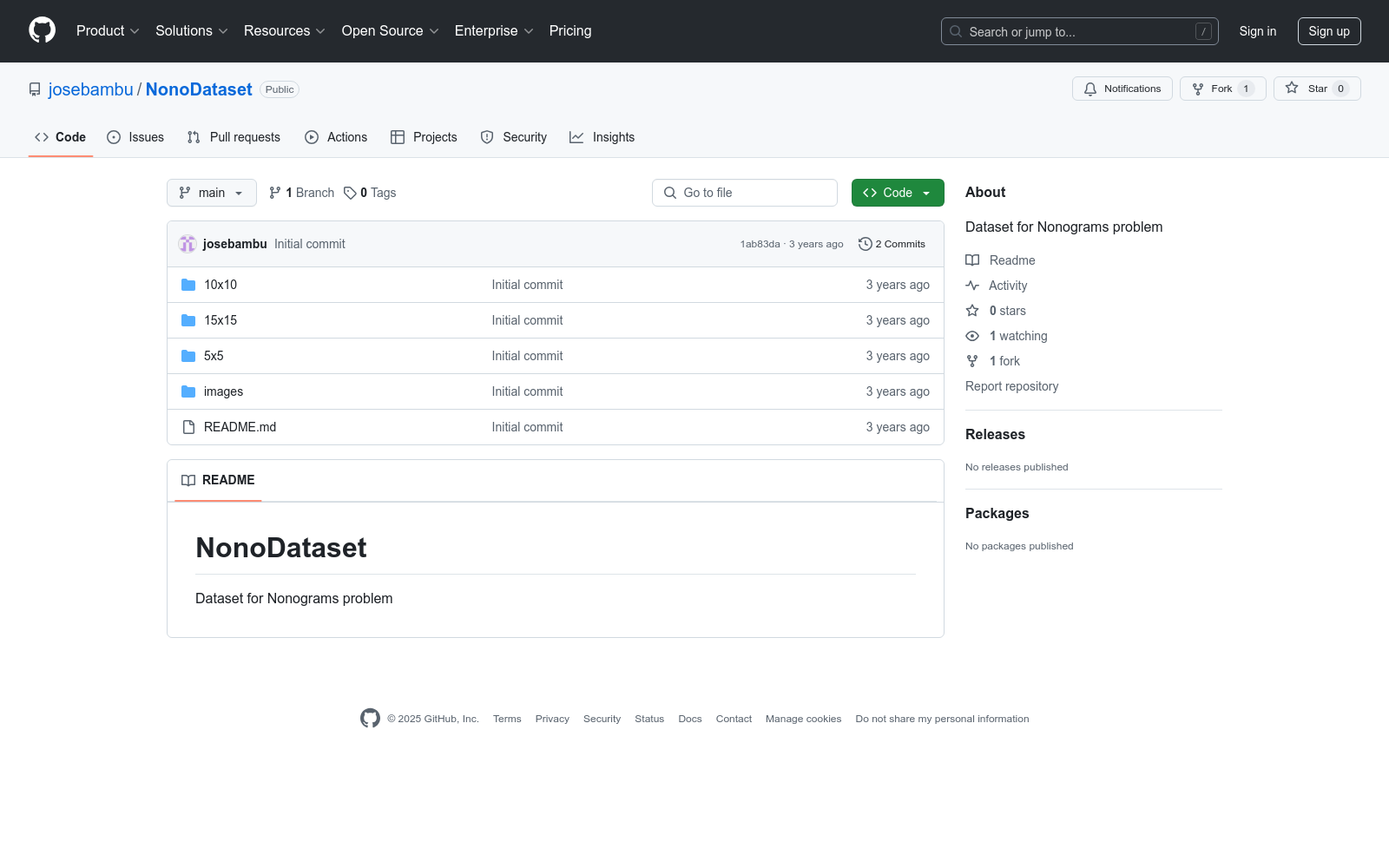Select the Code tab
This screenshot has height=868, width=1389.
coord(61,137)
